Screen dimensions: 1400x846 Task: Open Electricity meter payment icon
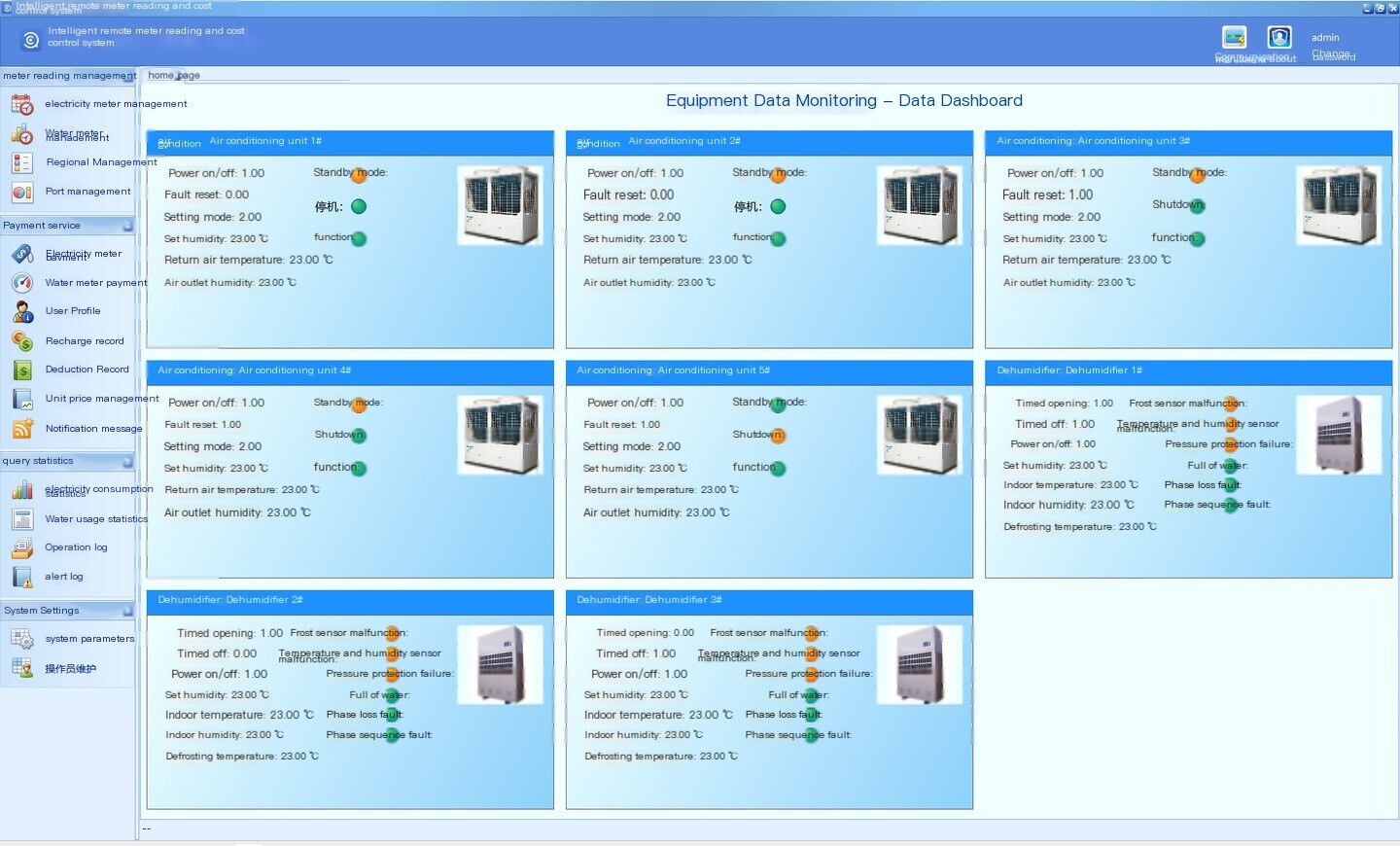pos(22,255)
